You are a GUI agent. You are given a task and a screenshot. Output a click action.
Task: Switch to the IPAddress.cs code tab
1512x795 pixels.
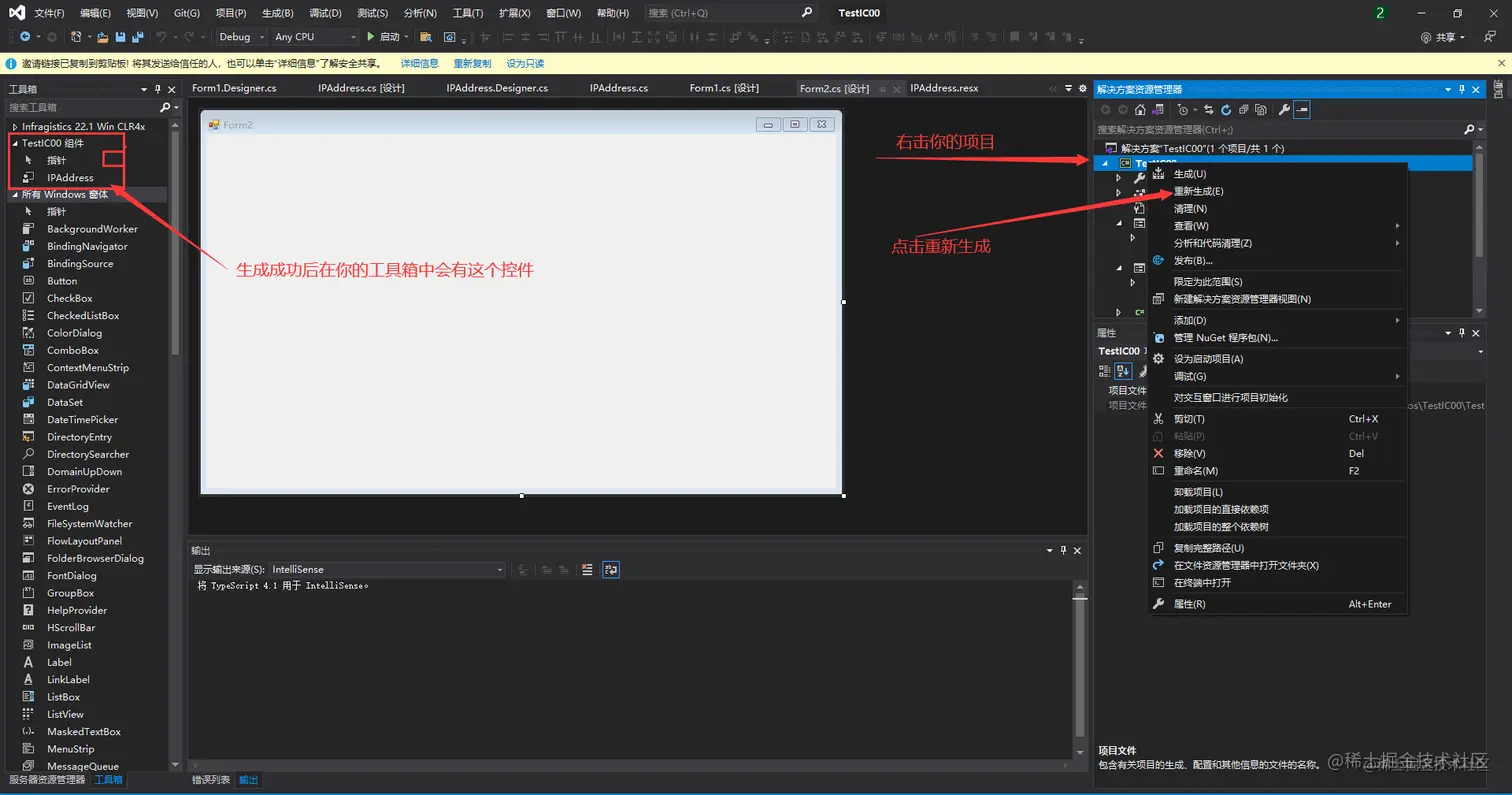point(619,88)
